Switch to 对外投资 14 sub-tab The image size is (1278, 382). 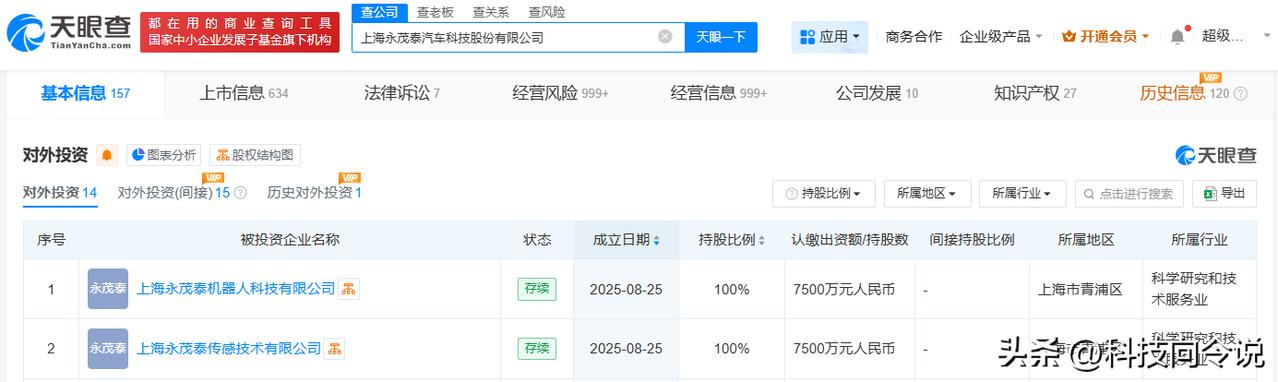click(60, 193)
